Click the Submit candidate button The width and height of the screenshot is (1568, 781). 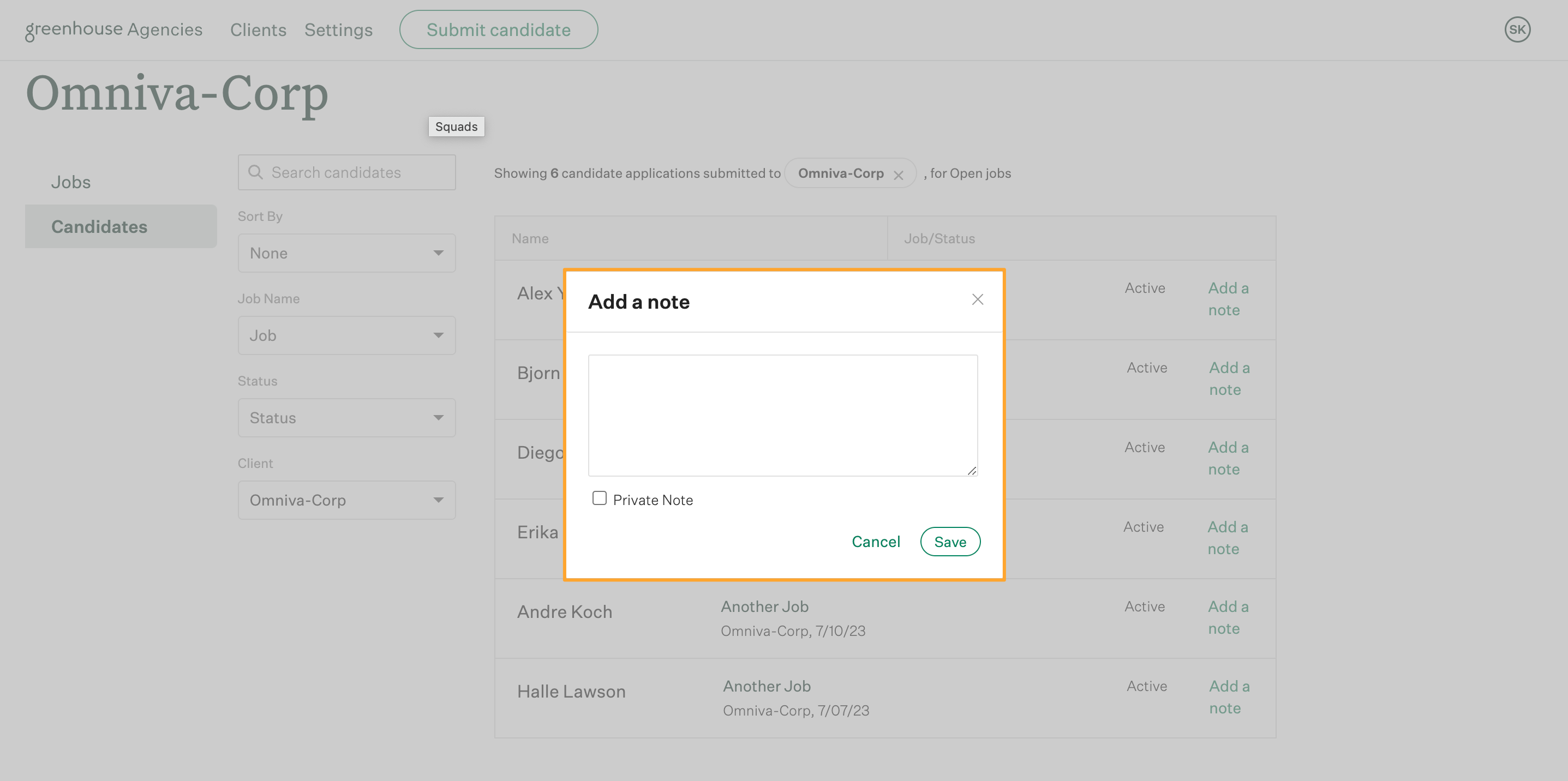tap(499, 29)
